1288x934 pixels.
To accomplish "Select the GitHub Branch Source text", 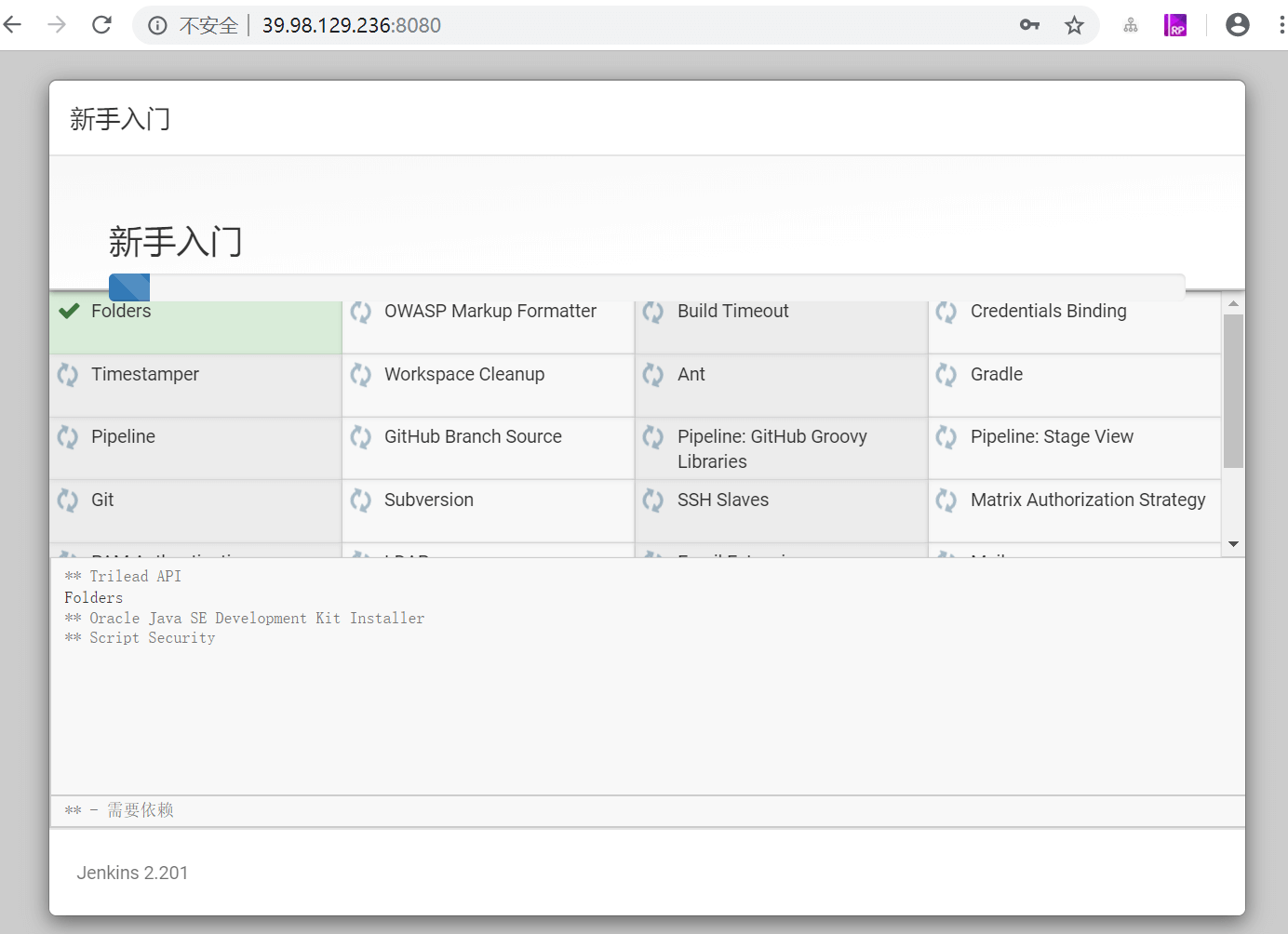I will (473, 436).
